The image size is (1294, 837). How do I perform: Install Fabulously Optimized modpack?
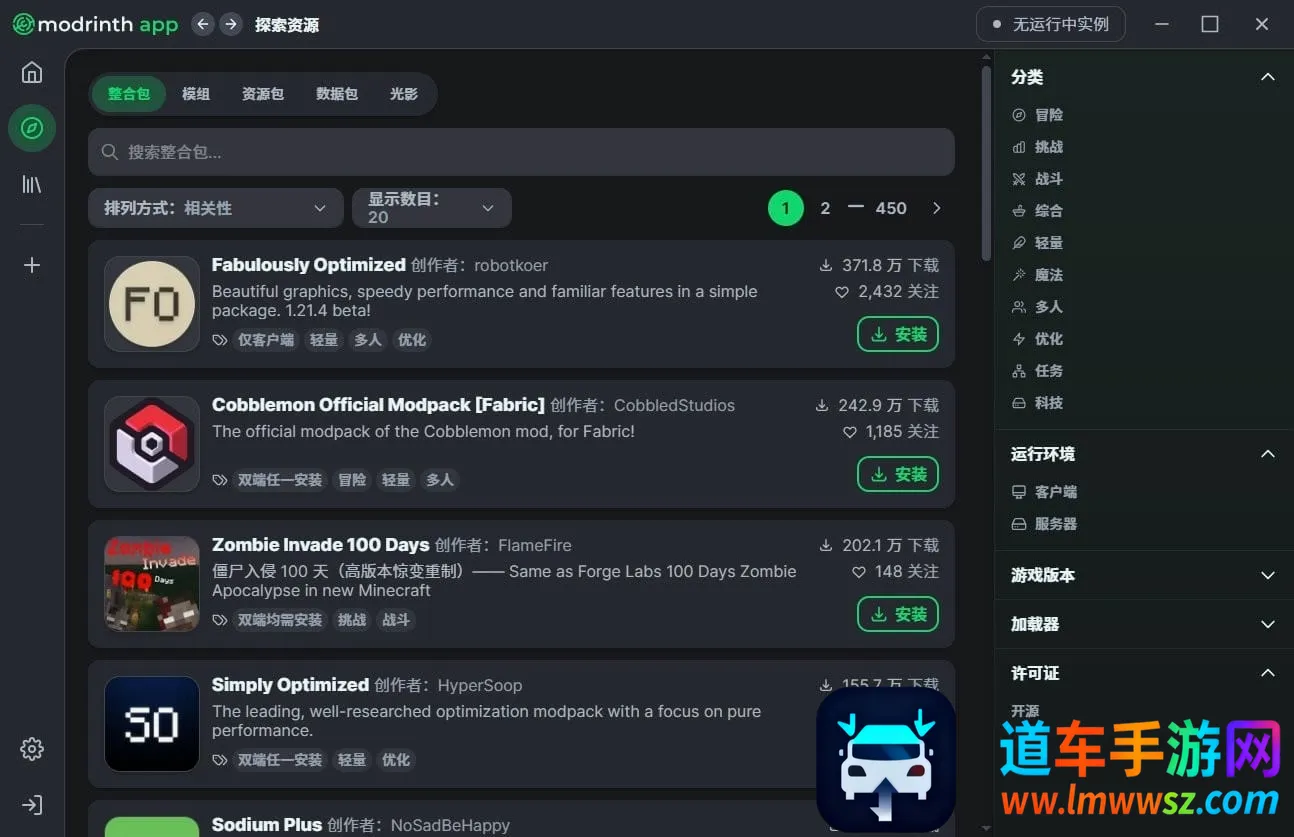click(898, 334)
